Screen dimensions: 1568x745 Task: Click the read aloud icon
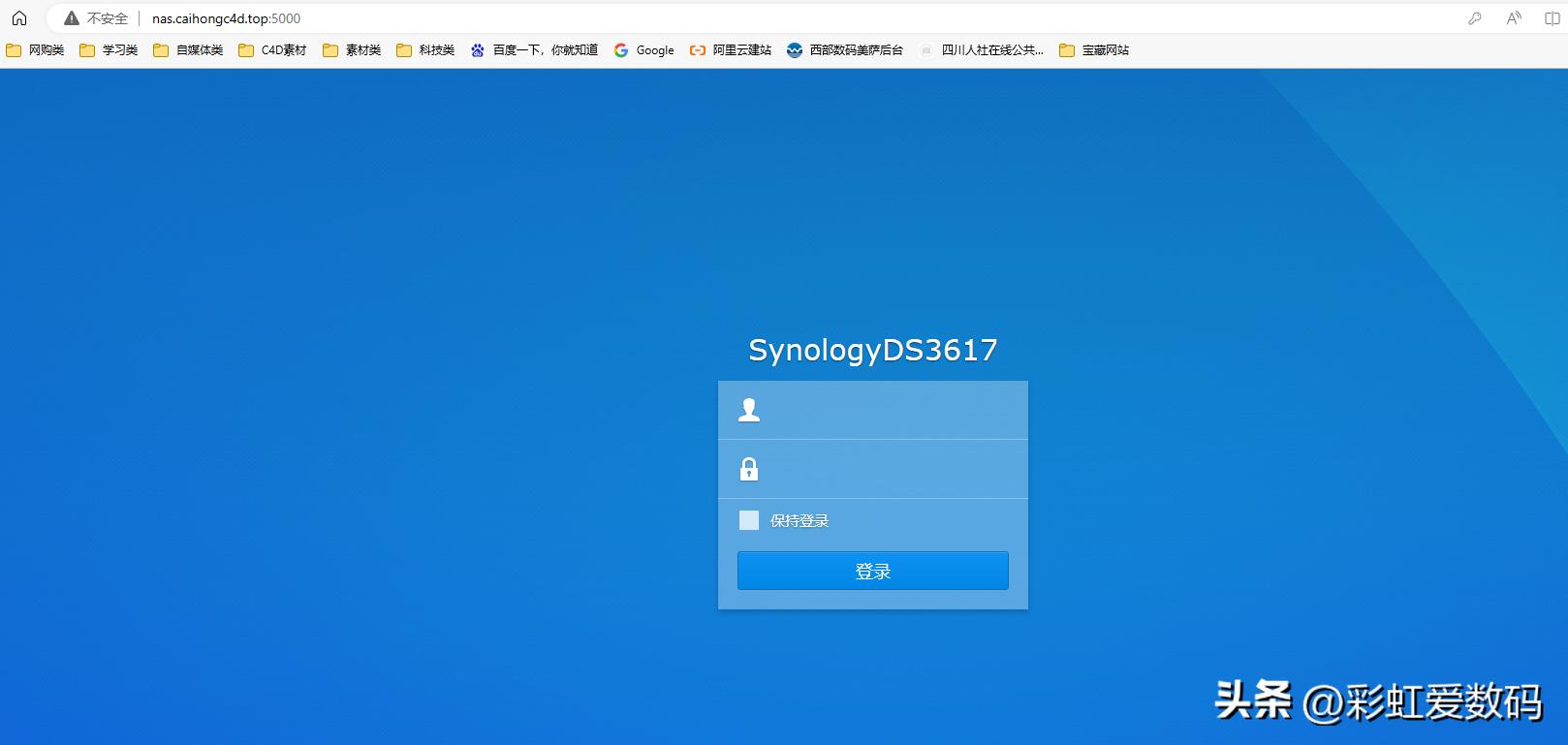tap(1514, 18)
